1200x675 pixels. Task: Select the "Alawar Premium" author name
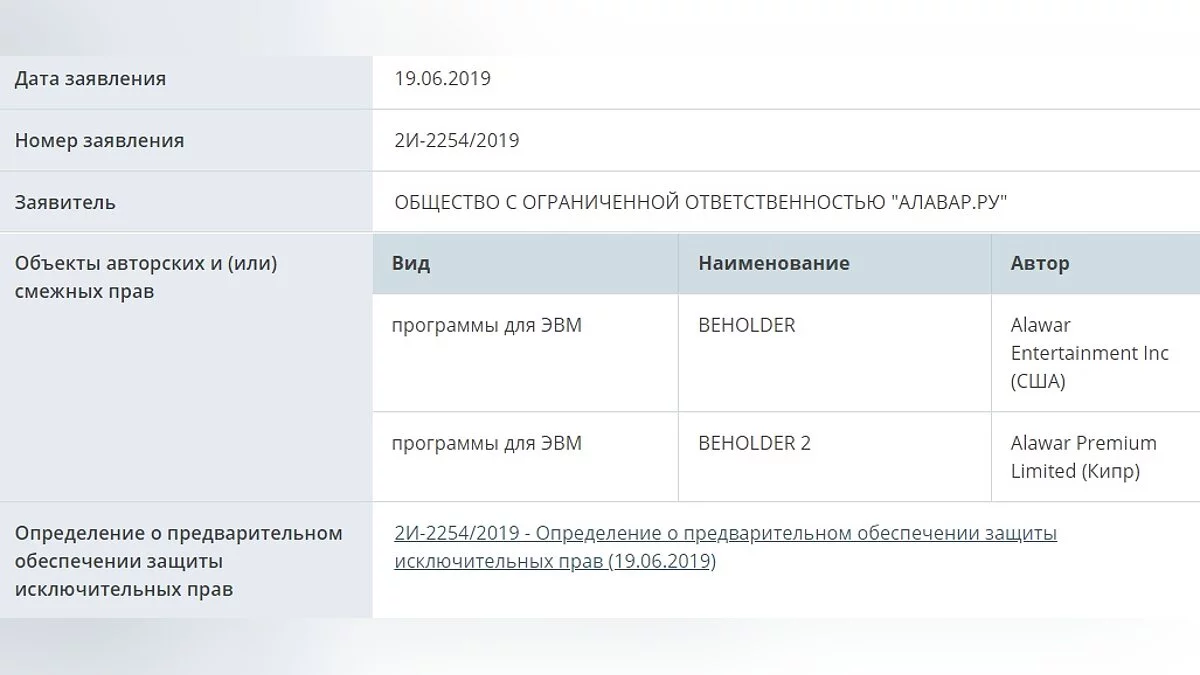[x=1083, y=444]
